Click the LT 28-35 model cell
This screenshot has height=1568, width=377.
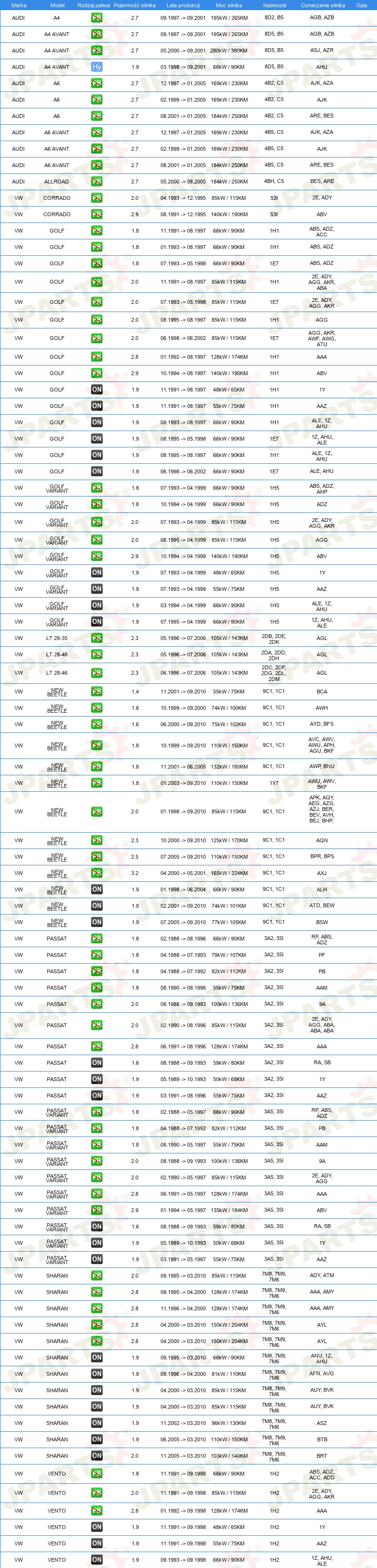point(56,638)
